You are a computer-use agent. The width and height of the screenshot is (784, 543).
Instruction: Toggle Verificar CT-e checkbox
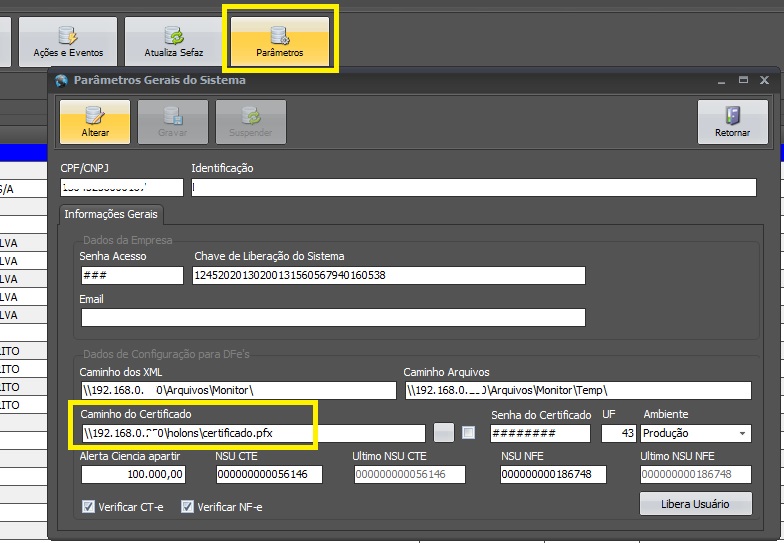[x=88, y=507]
